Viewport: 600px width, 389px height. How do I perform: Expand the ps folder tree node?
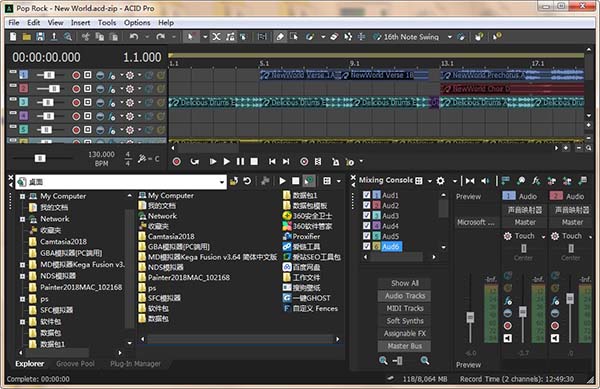[x=23, y=299]
